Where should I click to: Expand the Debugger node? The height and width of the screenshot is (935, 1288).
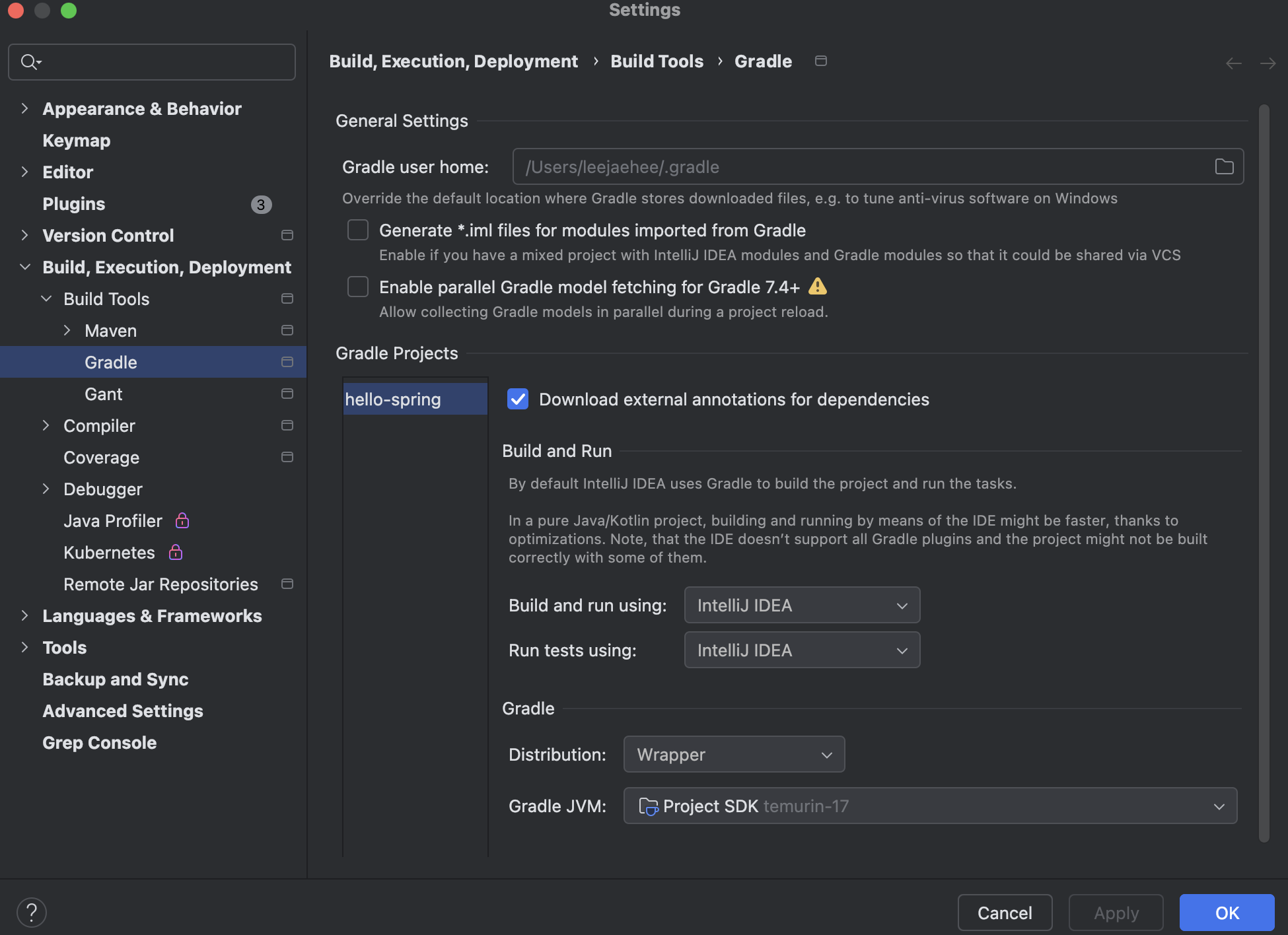46,489
